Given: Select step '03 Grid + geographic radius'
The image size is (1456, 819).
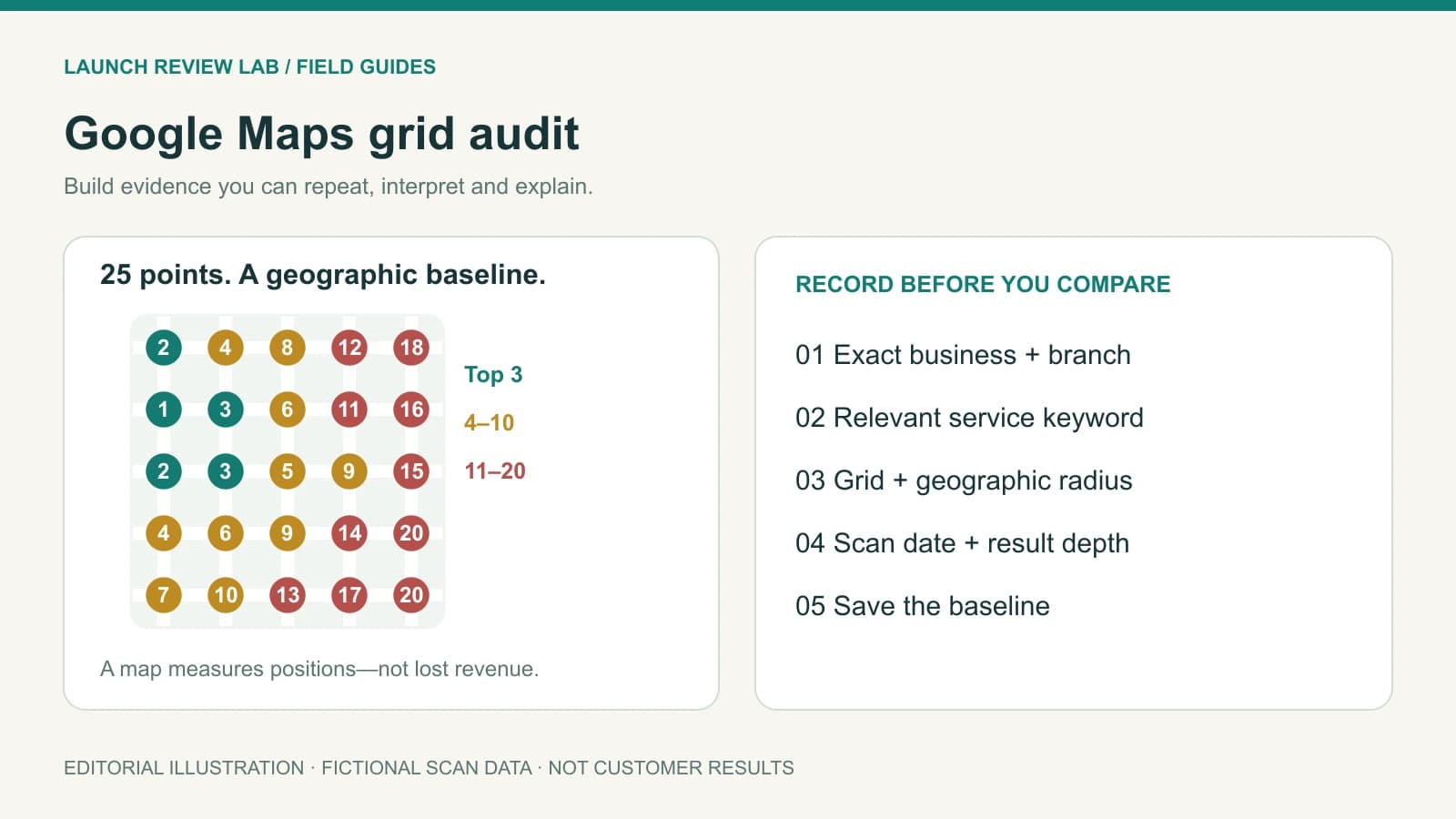Looking at the screenshot, I should click(964, 480).
